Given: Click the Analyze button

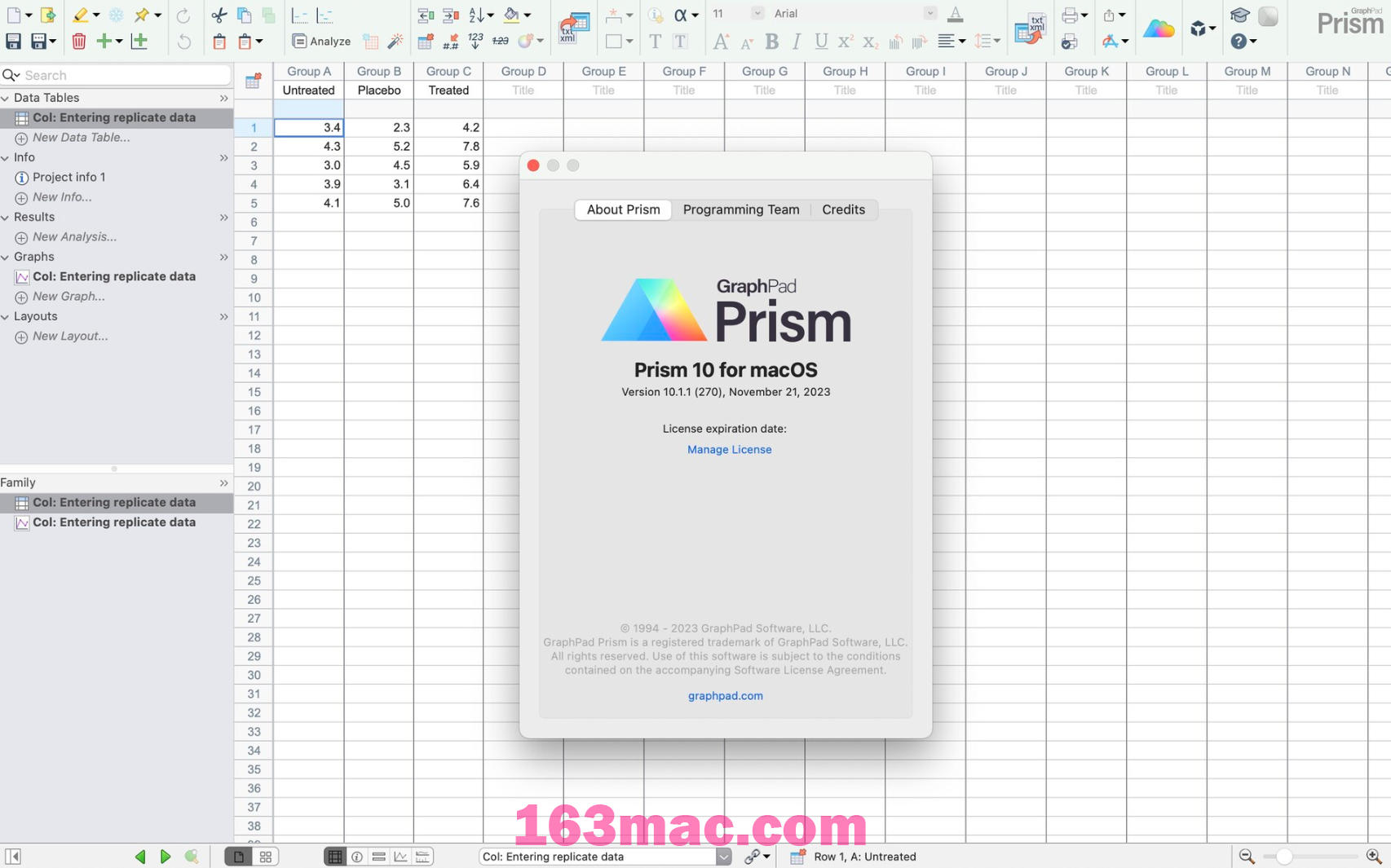Looking at the screenshot, I should coord(321,41).
